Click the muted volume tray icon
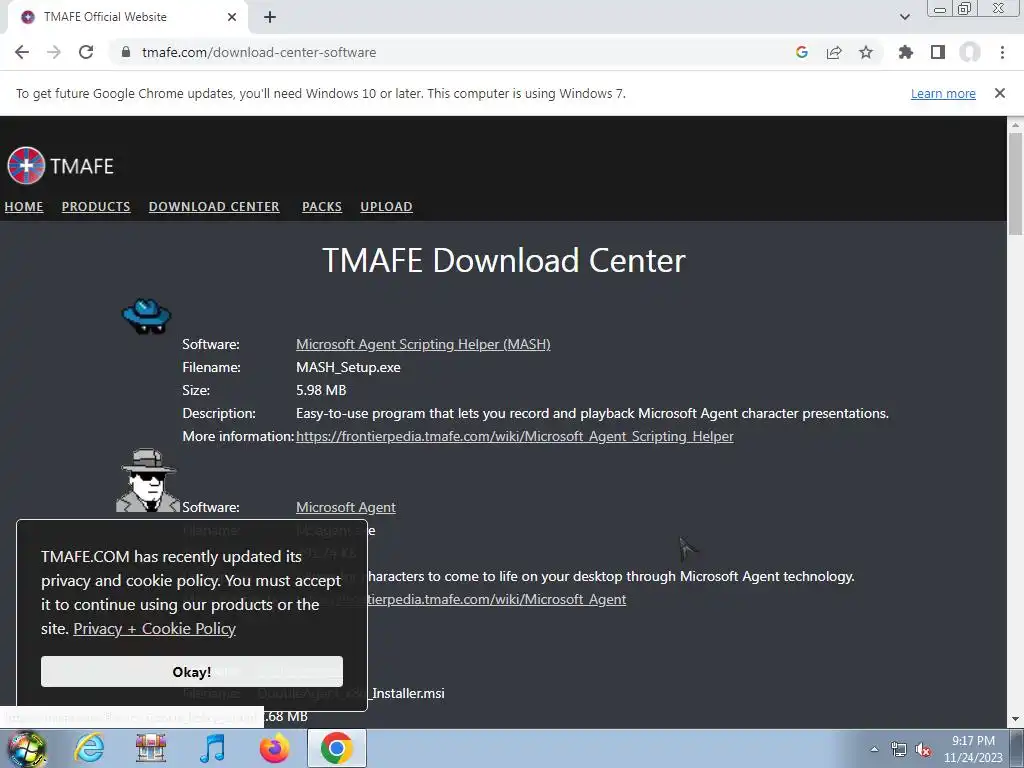 click(x=923, y=750)
